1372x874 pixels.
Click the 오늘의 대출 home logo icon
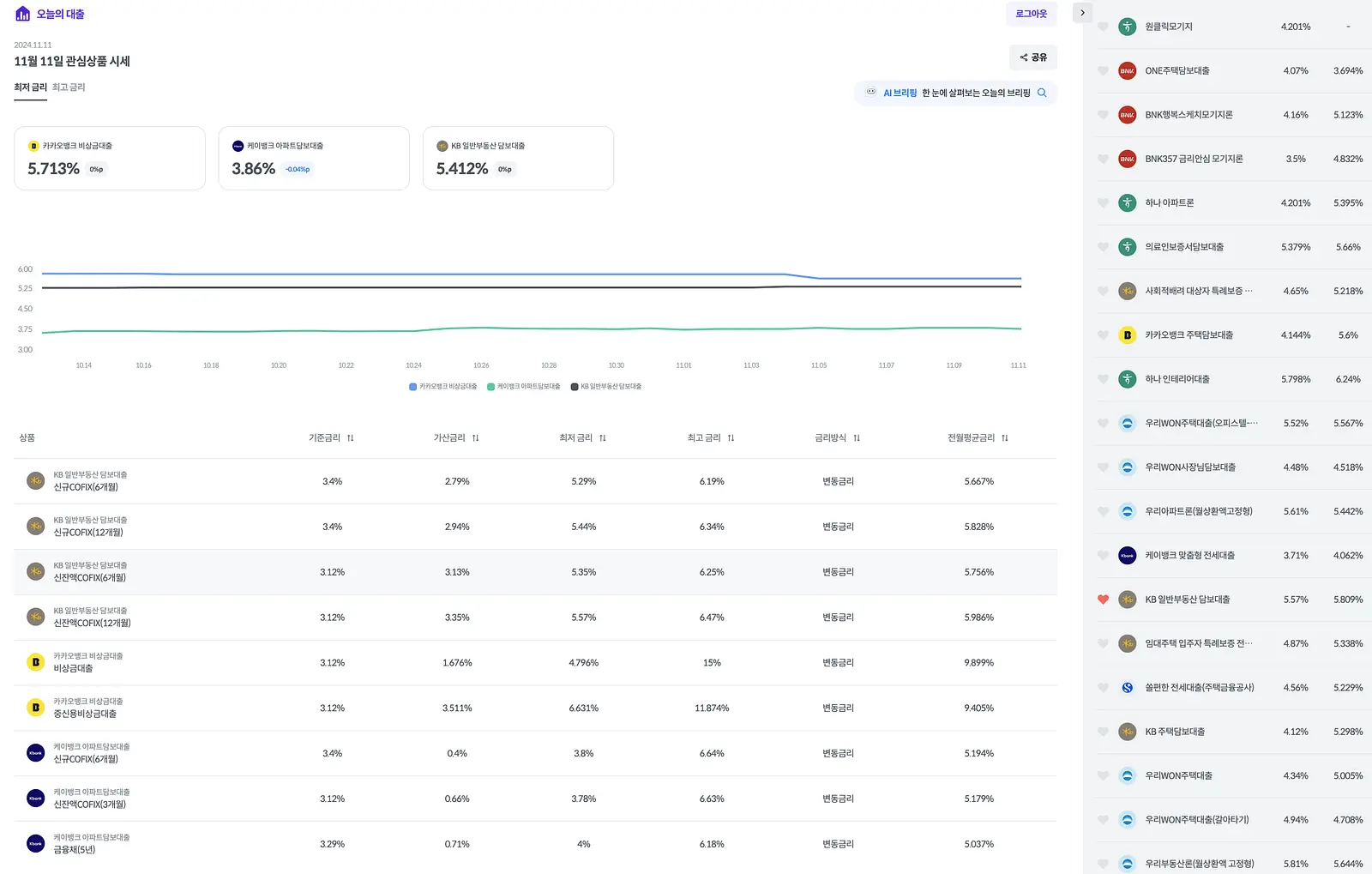click(x=23, y=14)
